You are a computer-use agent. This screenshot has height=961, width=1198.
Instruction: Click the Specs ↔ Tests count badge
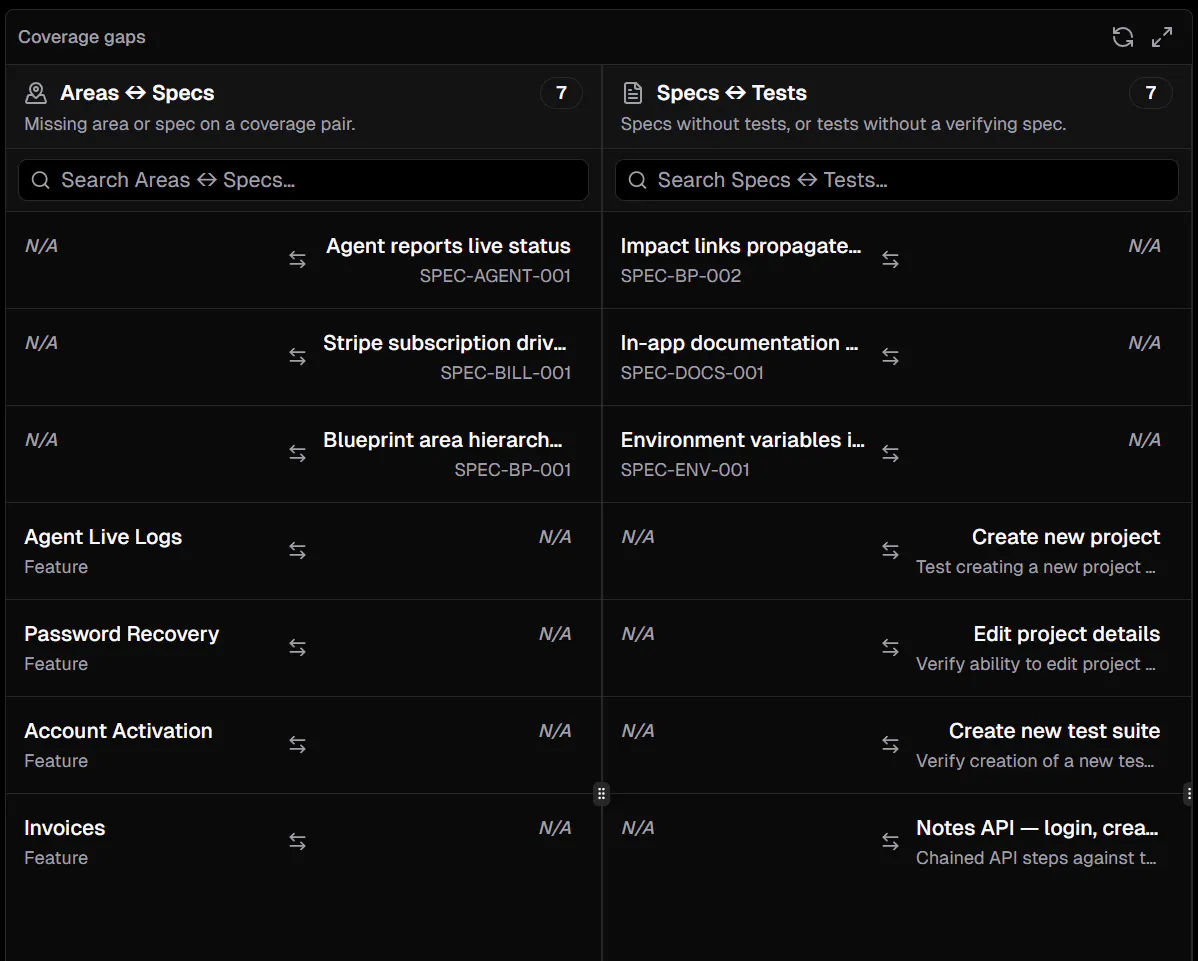(1151, 93)
